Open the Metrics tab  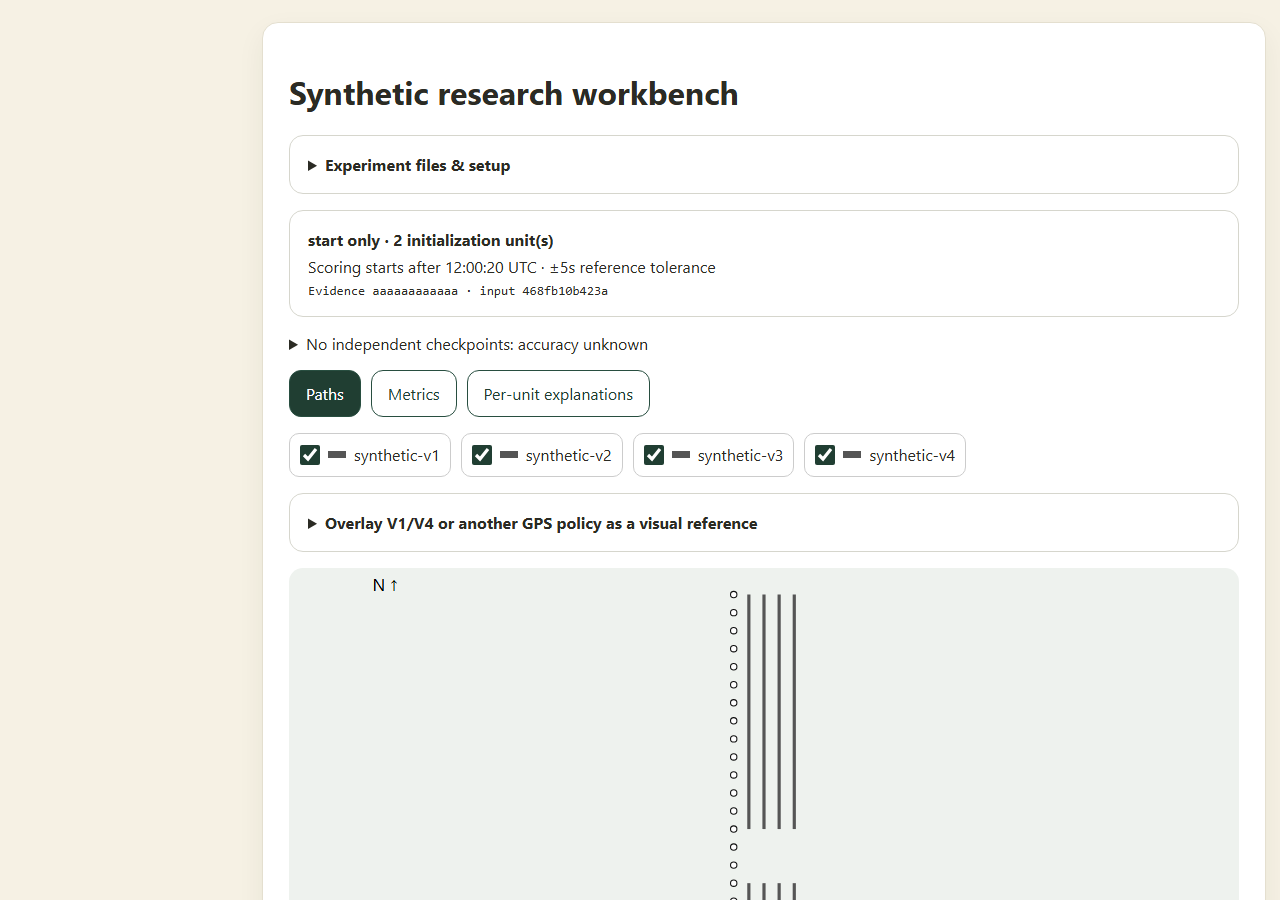[x=414, y=394]
